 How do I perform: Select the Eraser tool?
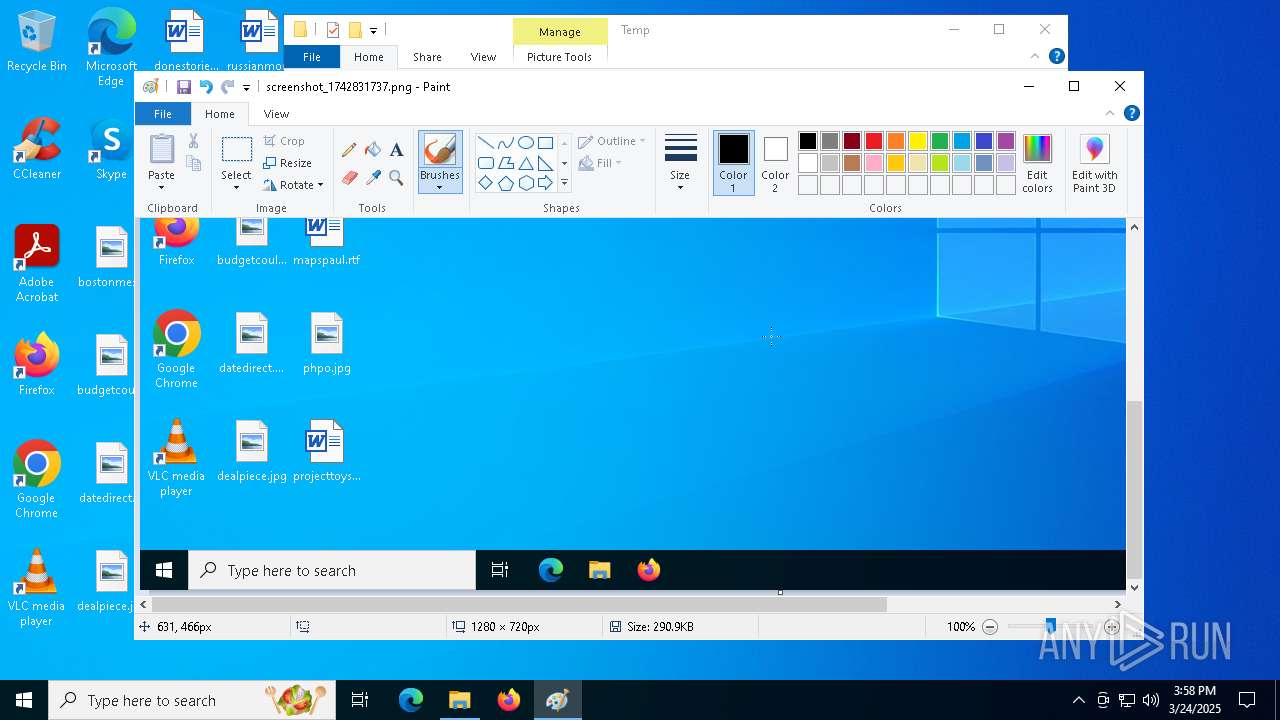[x=349, y=178]
